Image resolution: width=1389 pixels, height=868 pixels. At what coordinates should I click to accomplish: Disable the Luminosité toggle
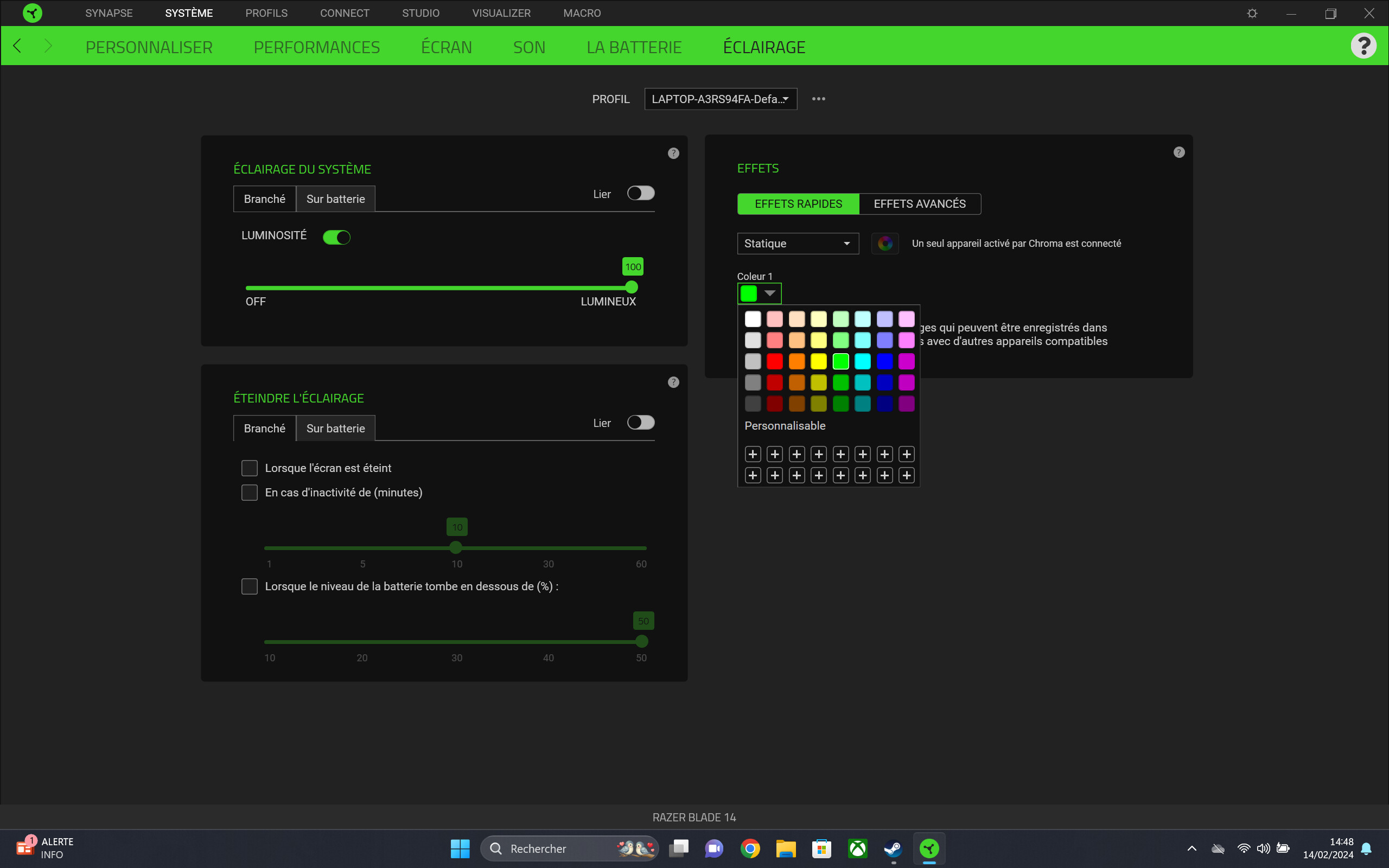(x=337, y=237)
